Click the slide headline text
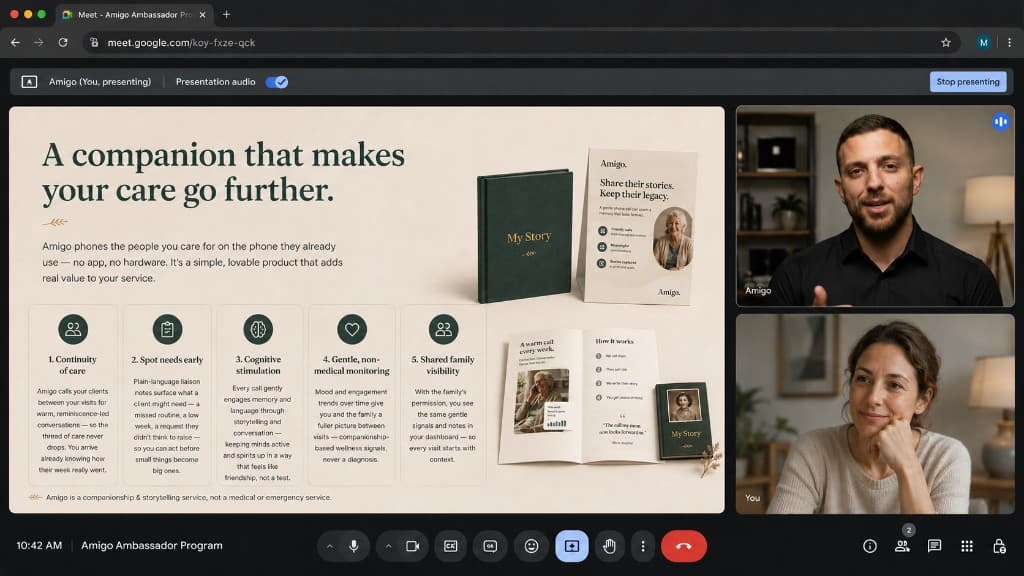This screenshot has width=1024, height=576. (223, 172)
